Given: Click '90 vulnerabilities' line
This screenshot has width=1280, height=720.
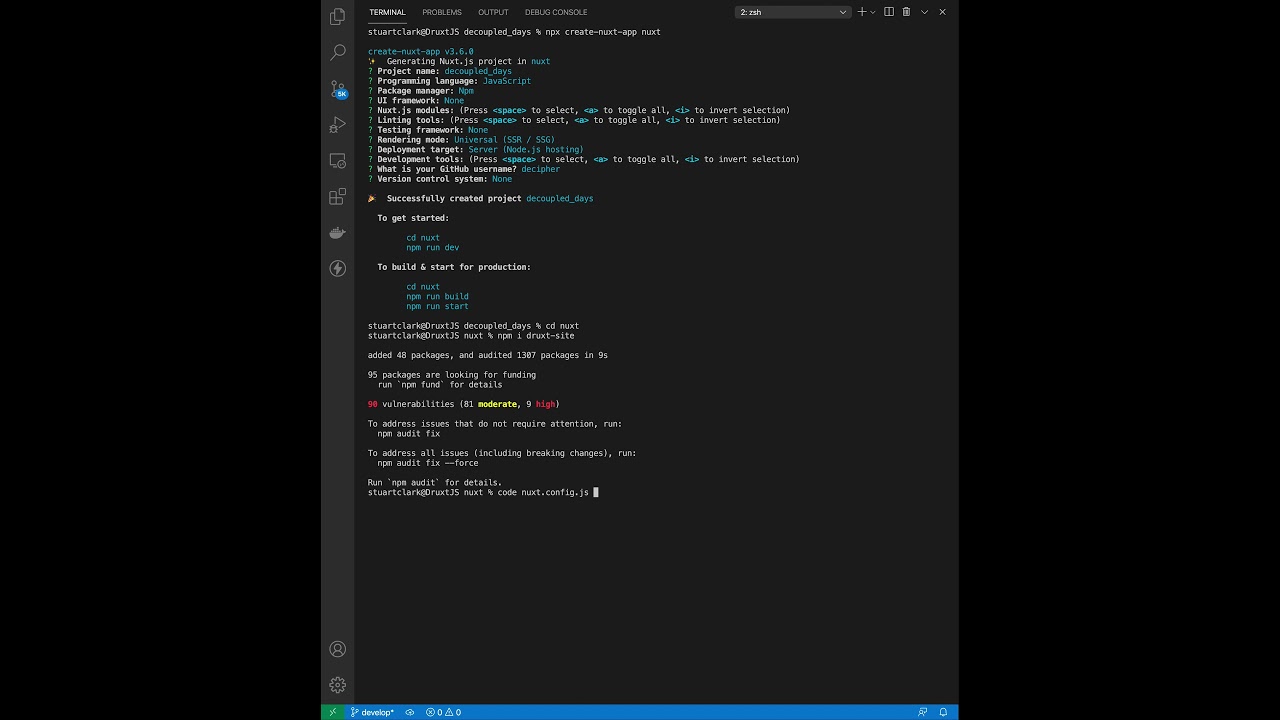Looking at the screenshot, I should point(464,404).
